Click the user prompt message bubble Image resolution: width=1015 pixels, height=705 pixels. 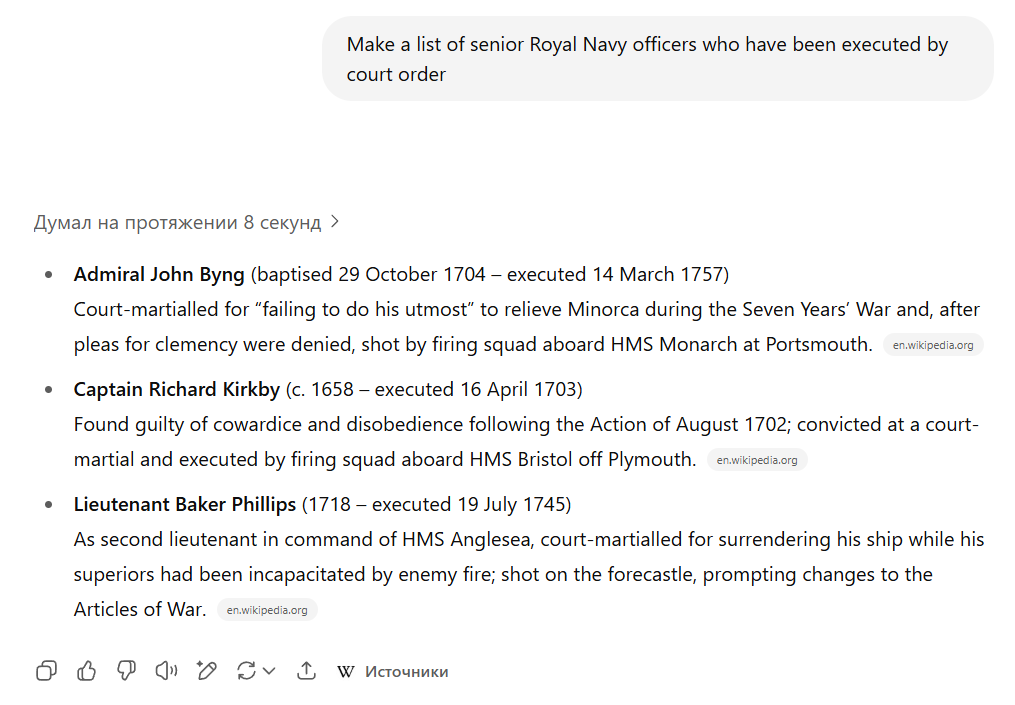pos(657,59)
